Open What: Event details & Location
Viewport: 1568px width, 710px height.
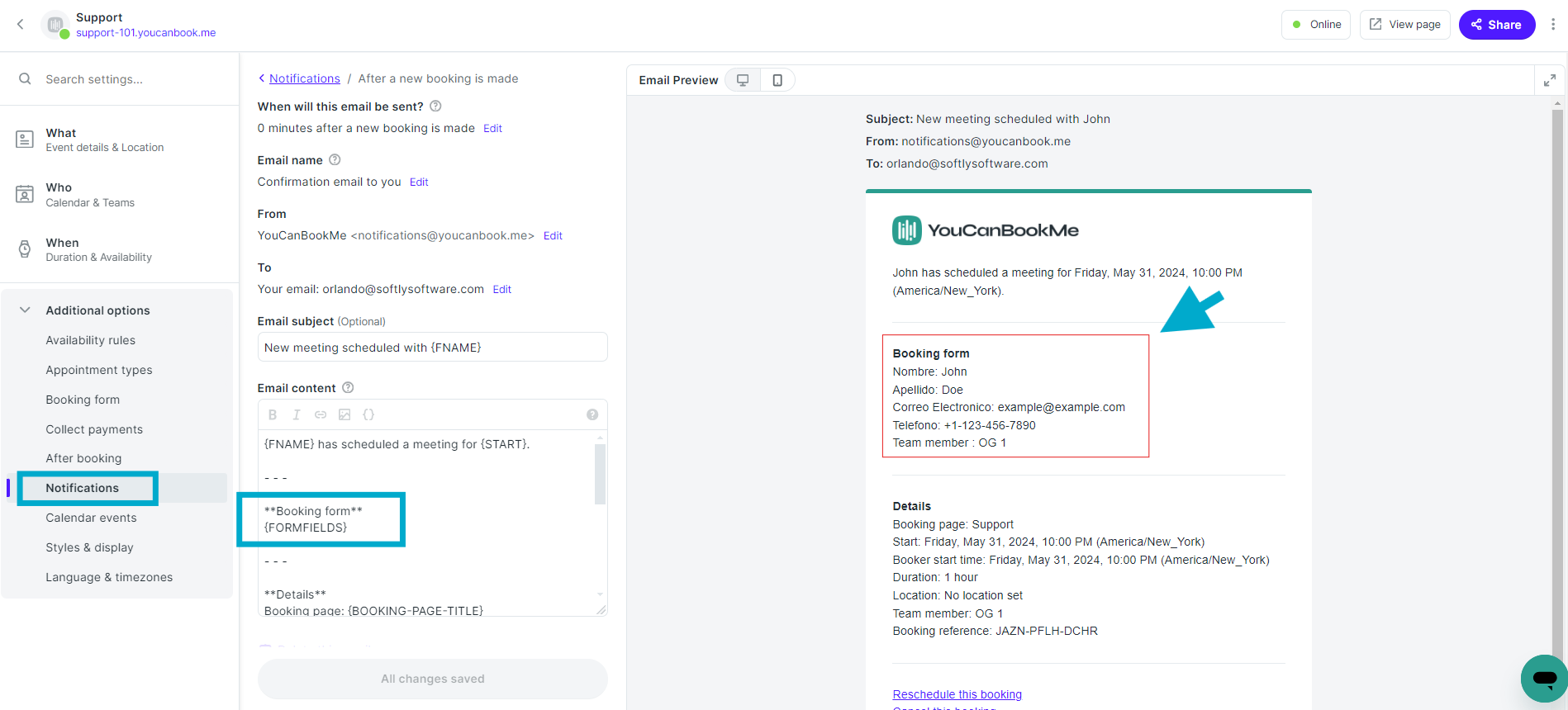[x=120, y=140]
